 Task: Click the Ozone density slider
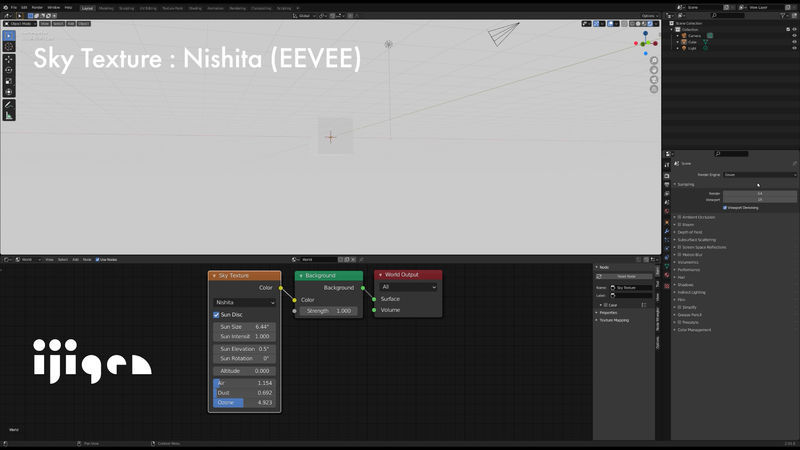[x=245, y=403]
